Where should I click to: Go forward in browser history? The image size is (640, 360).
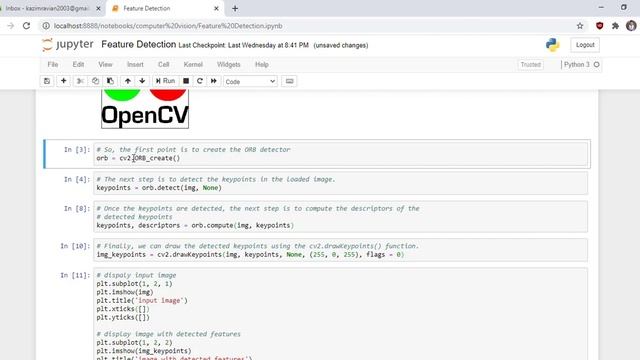click(x=10, y=26)
